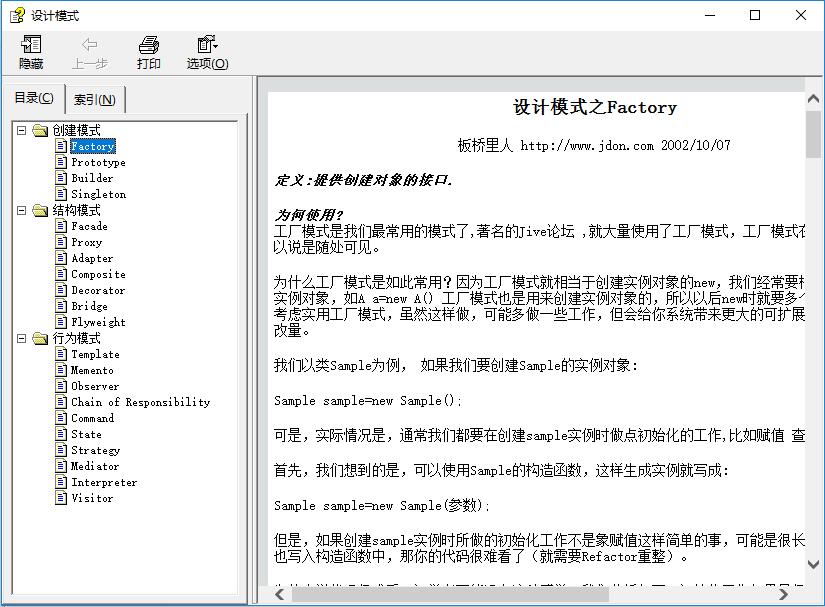Screen dimensions: 825x607
Task: Open the Interpreter topic
Action: [x=104, y=482]
